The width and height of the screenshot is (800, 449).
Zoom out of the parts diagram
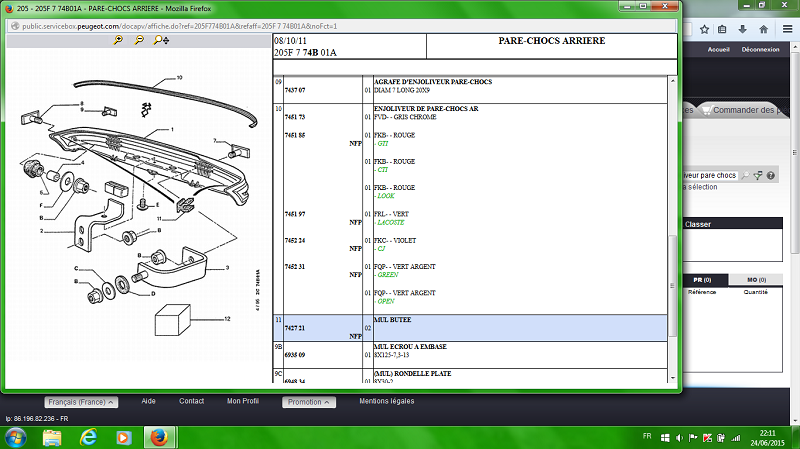(139, 40)
